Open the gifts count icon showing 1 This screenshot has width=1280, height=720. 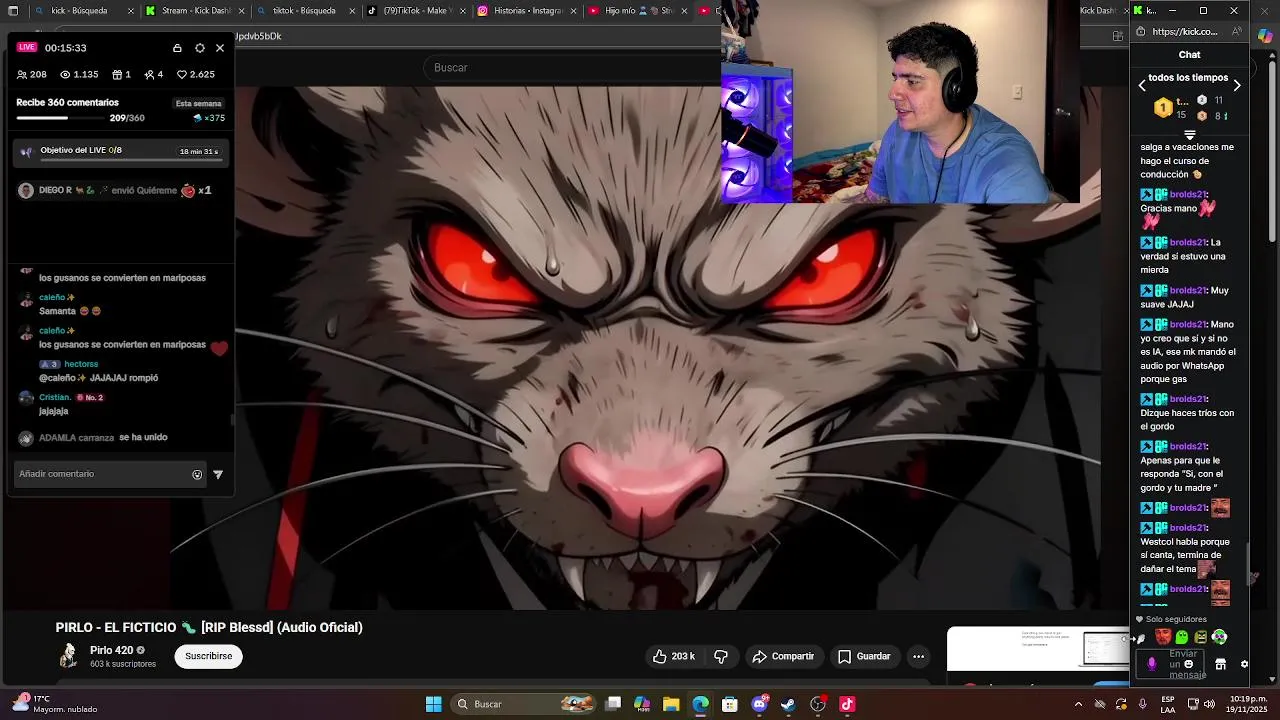(x=117, y=75)
